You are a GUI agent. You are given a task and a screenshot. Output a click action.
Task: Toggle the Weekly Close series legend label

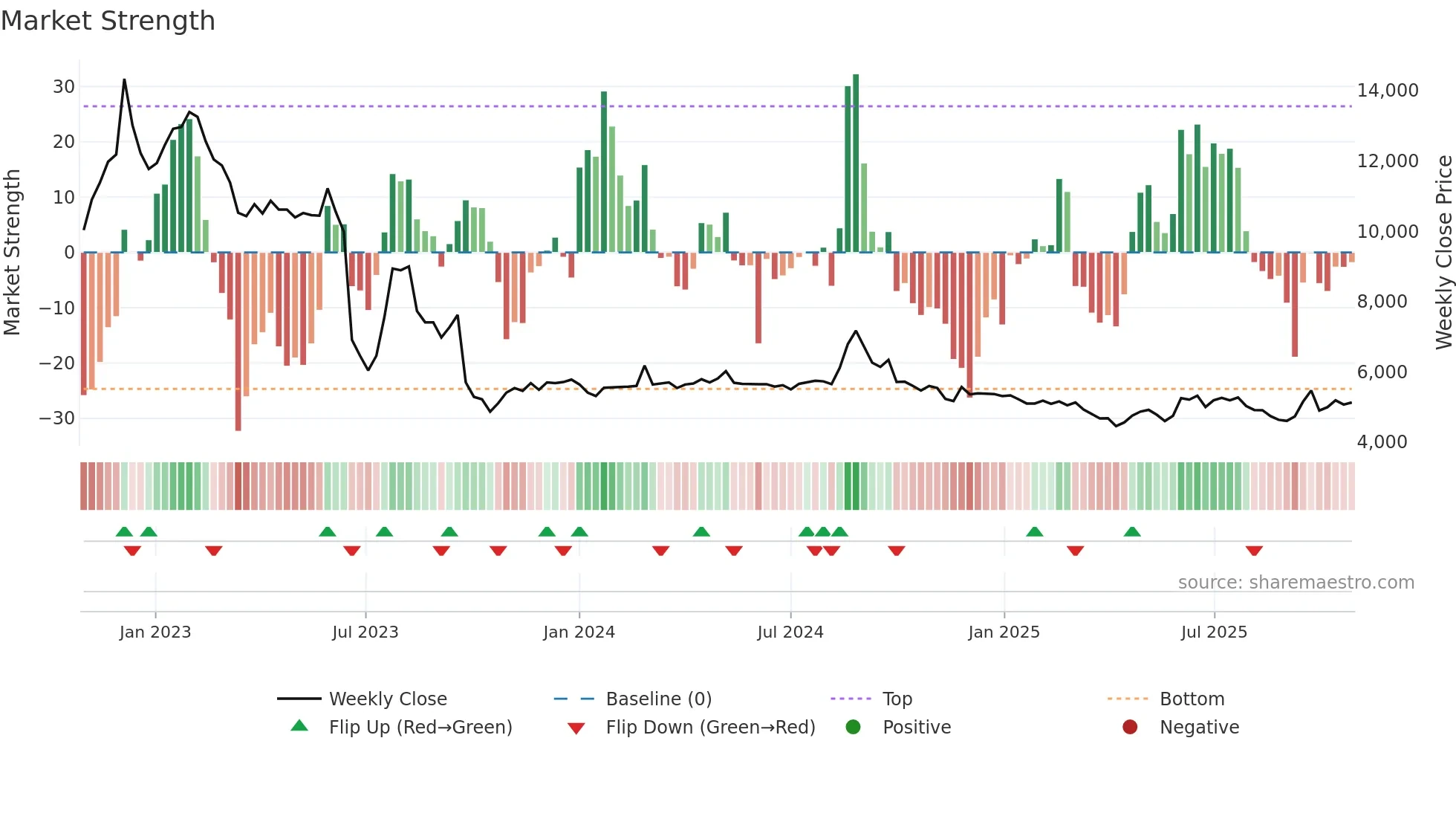coord(388,699)
